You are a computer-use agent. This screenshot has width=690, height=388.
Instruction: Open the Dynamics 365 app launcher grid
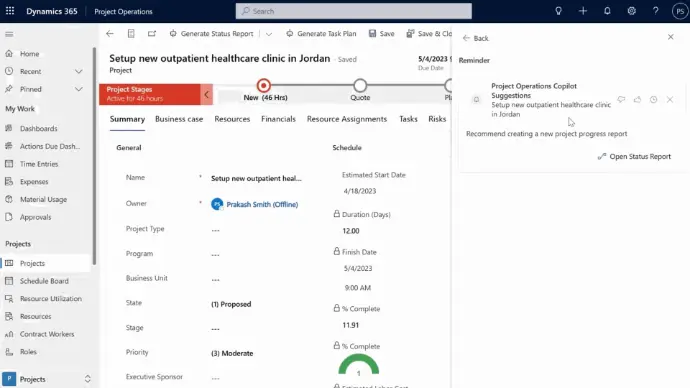click(10, 11)
